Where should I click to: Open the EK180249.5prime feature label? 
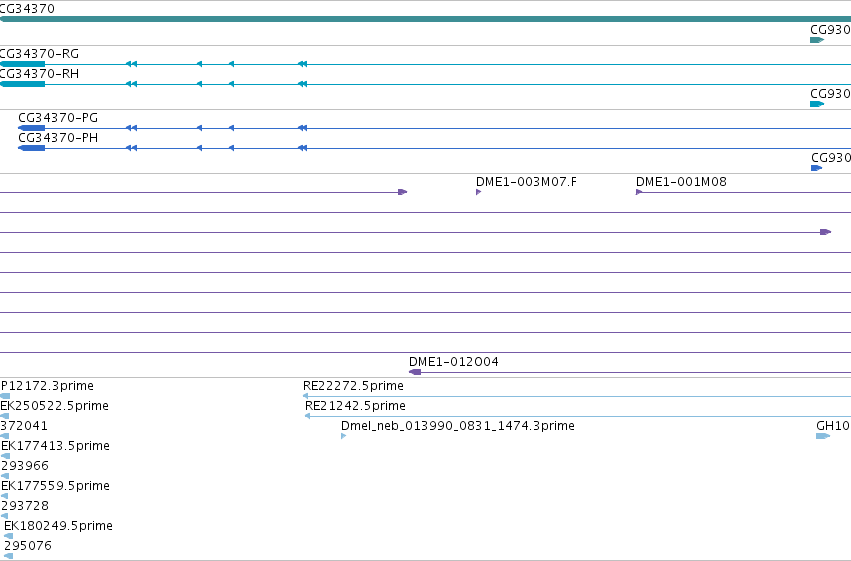[58, 526]
